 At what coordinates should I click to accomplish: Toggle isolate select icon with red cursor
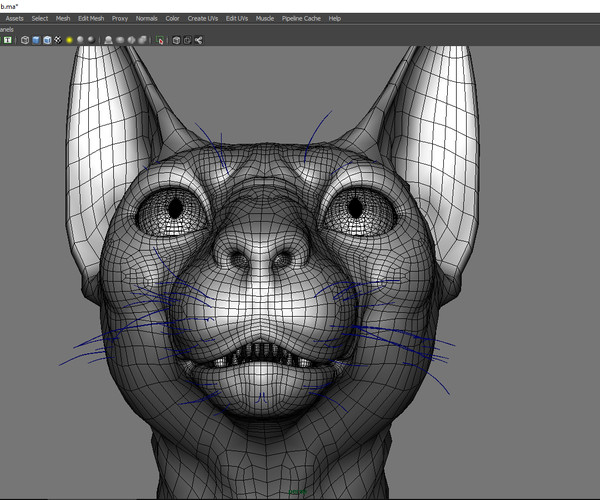(161, 40)
